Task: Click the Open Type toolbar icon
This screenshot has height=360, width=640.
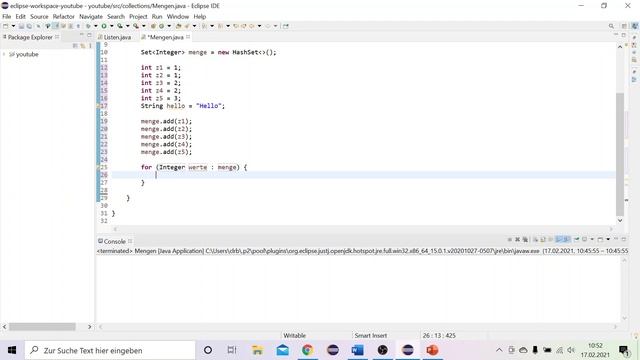Action: click(178, 26)
